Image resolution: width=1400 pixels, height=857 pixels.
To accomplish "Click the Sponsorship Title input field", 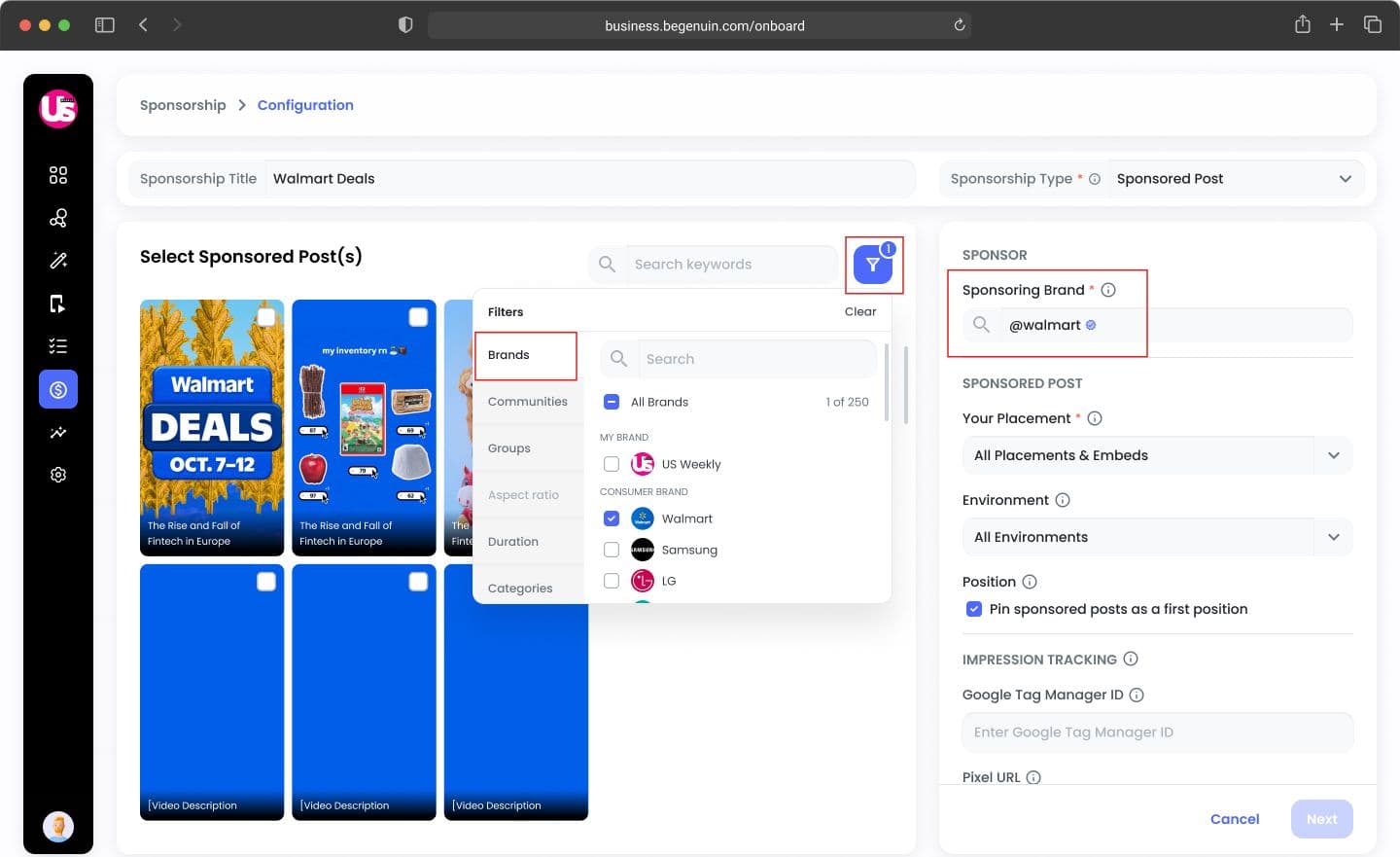I will [589, 179].
